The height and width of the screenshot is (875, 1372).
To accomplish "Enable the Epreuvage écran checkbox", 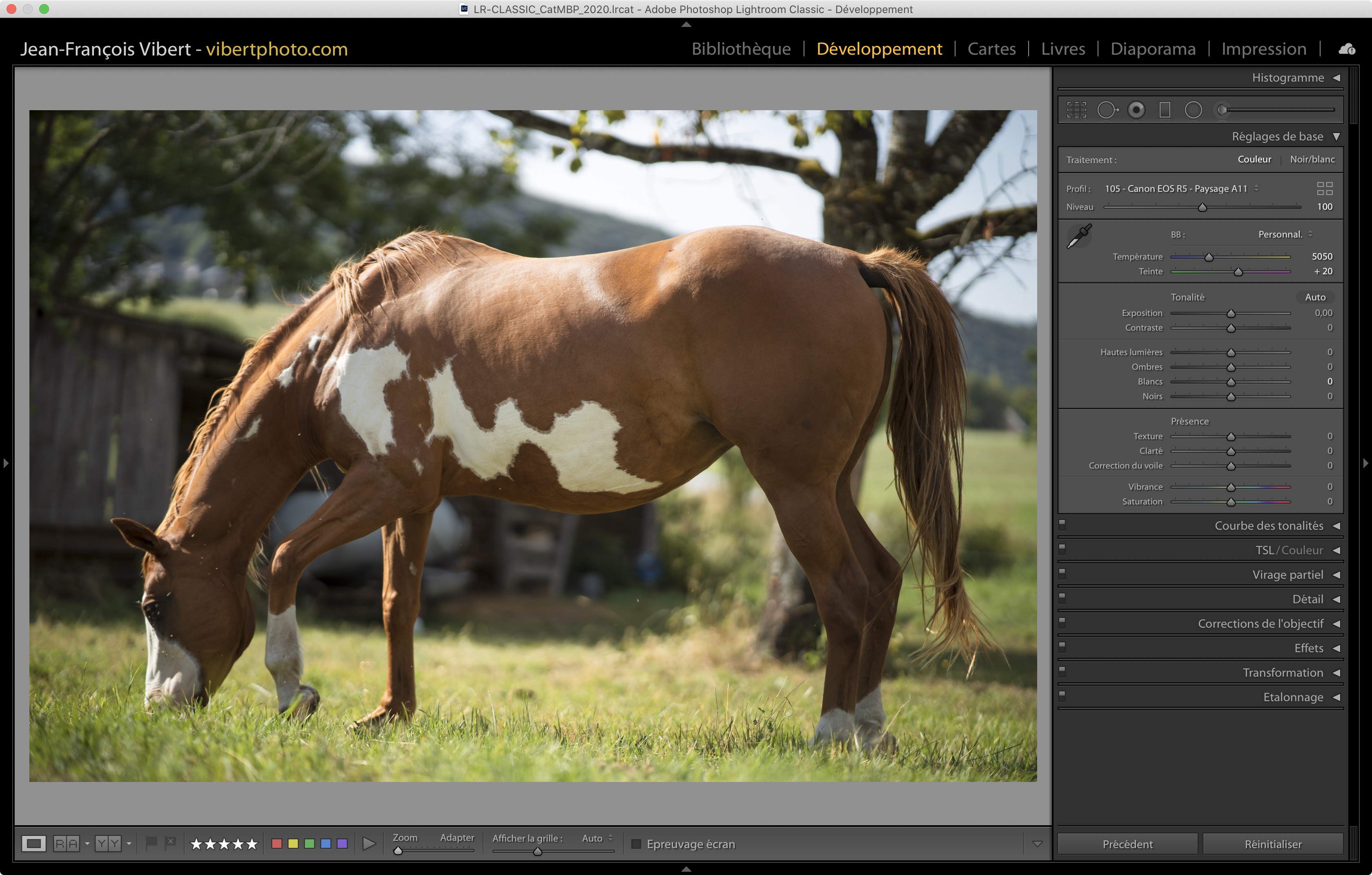I will (637, 844).
